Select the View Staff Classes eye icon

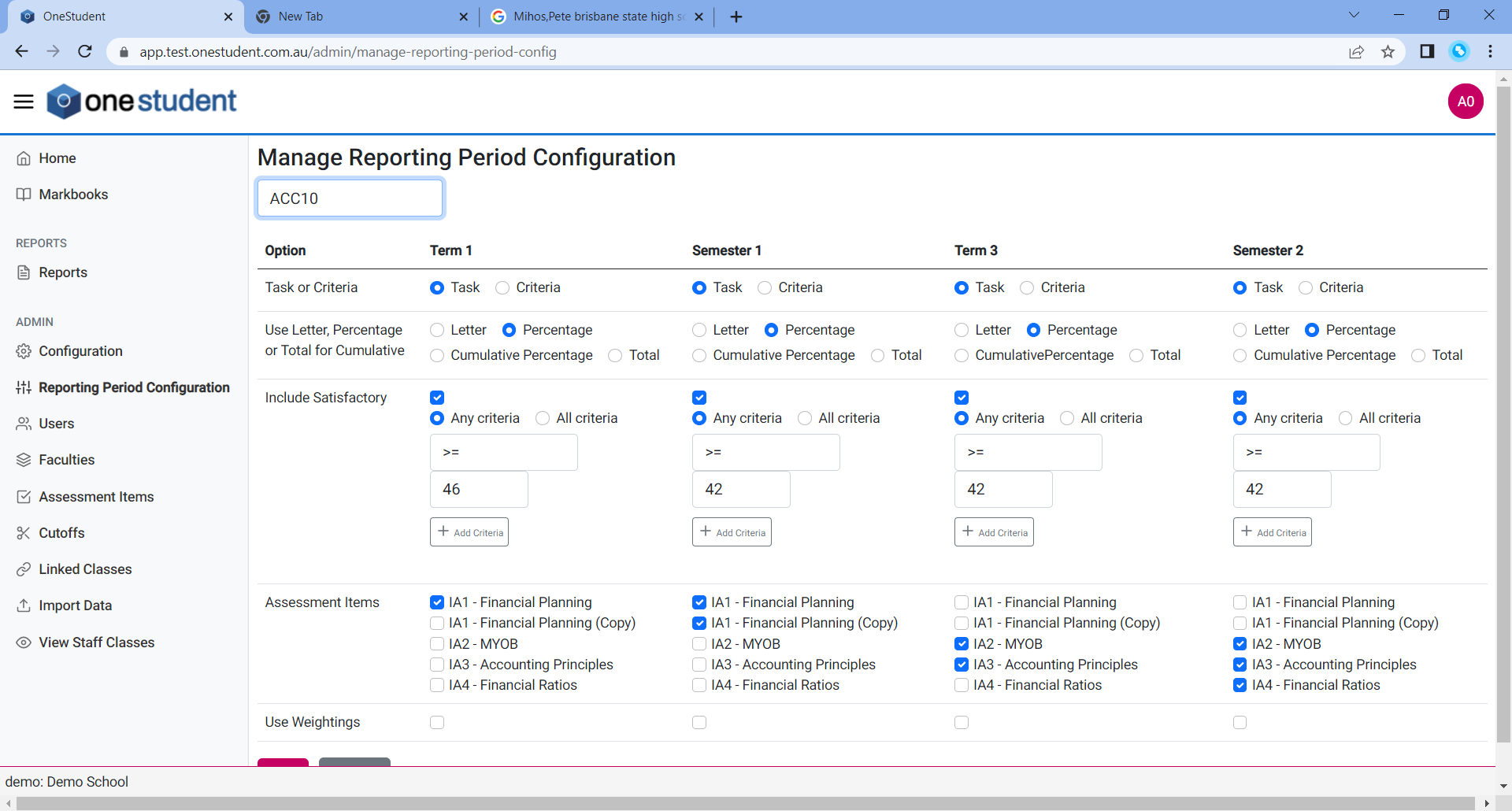tap(24, 642)
